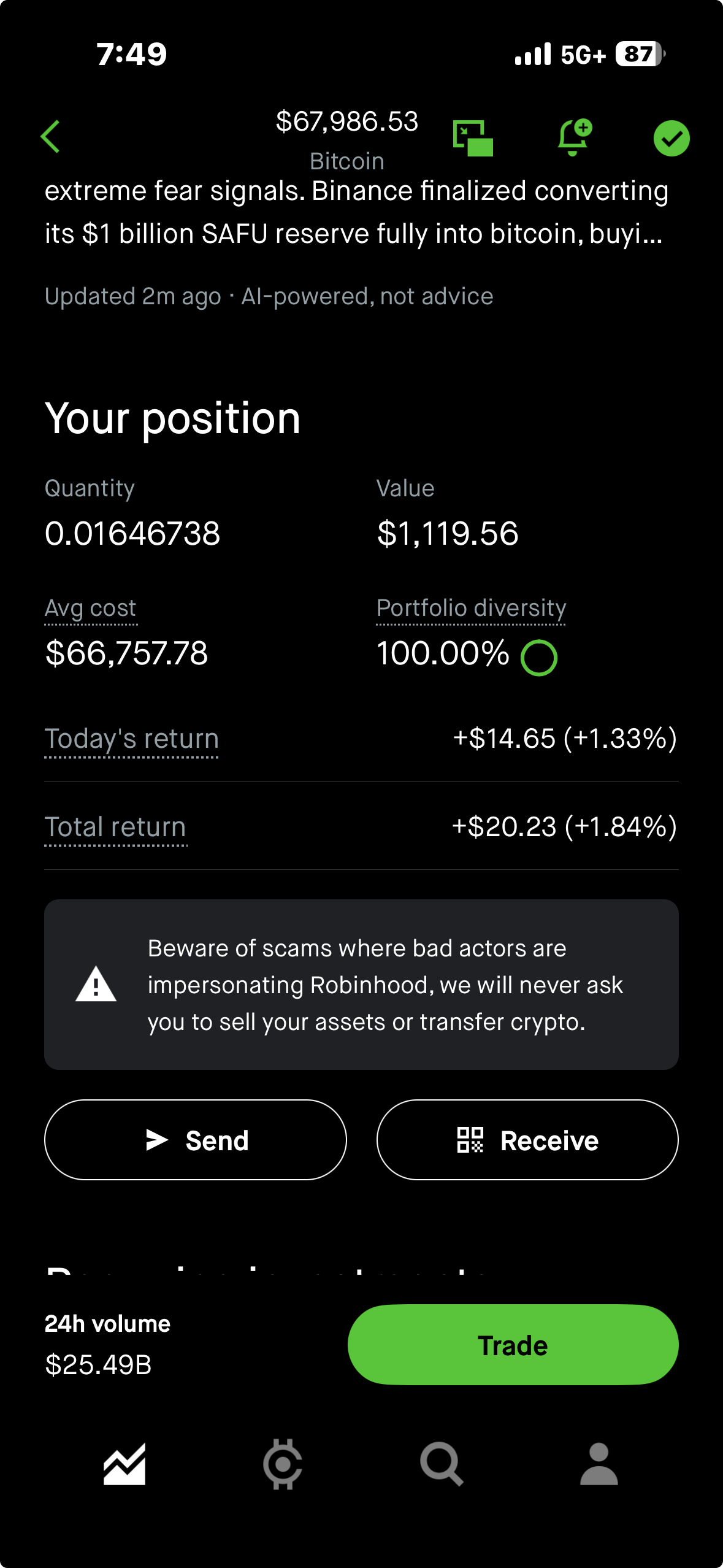Toggle the 24h volume stat display

[108, 1345]
